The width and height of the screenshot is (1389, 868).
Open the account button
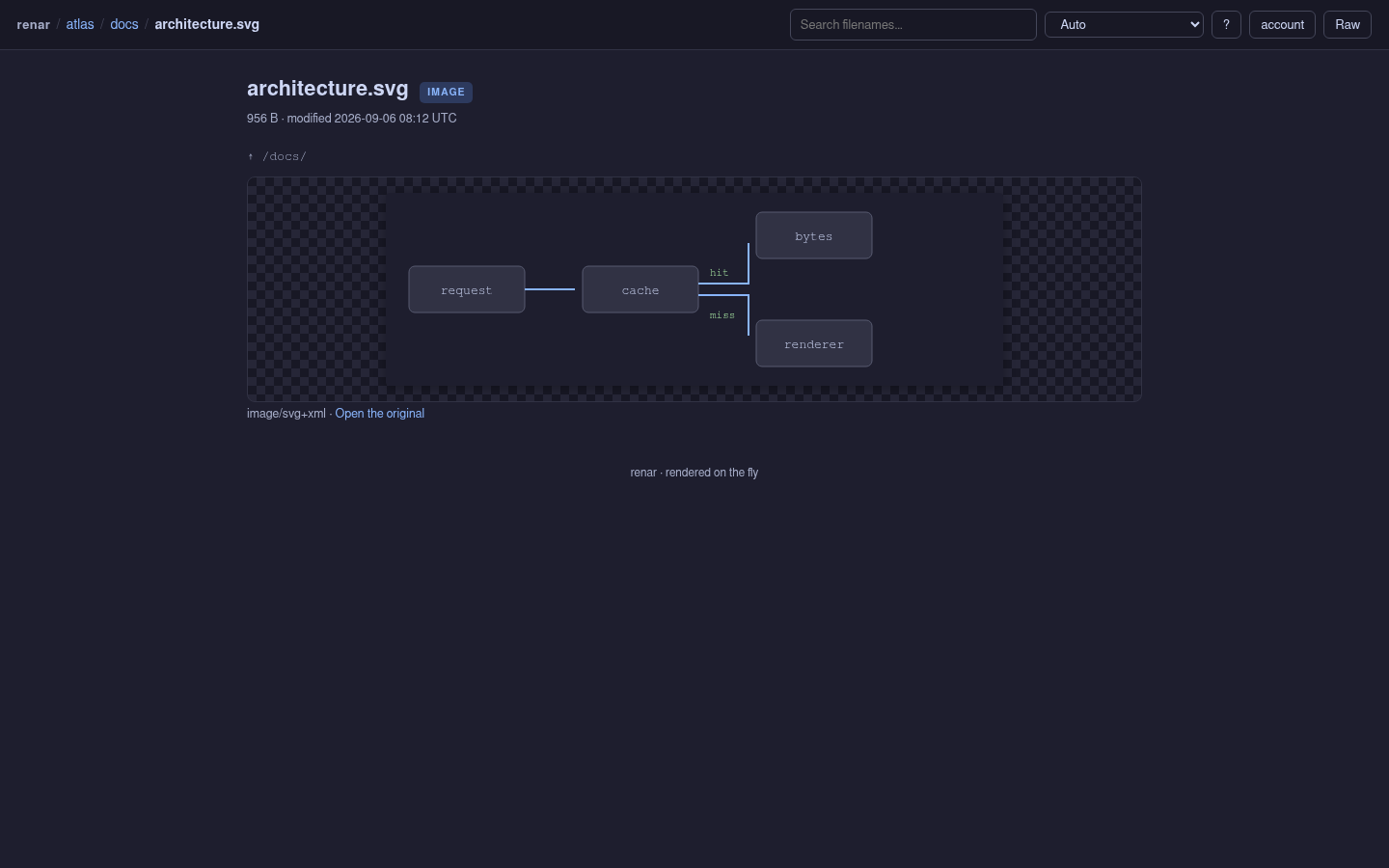[x=1282, y=25]
